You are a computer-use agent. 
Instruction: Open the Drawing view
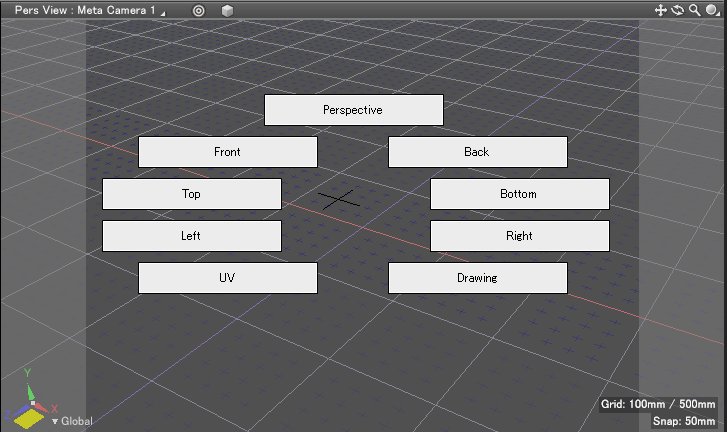pyautogui.click(x=478, y=278)
